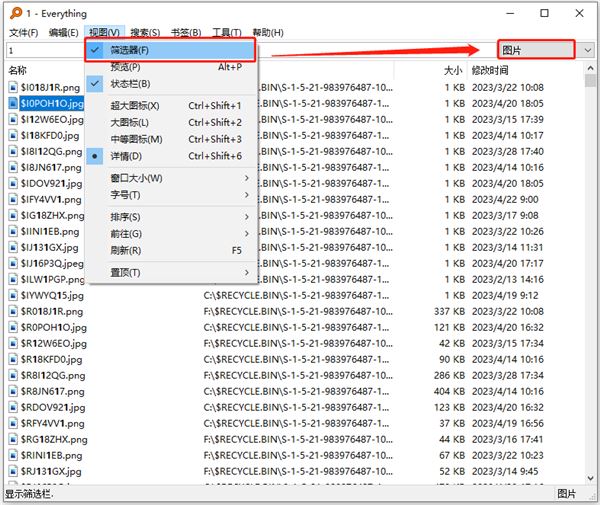600x505 pixels.
Task: Click file icon of $ILW1PGP.png
Action: point(13,279)
